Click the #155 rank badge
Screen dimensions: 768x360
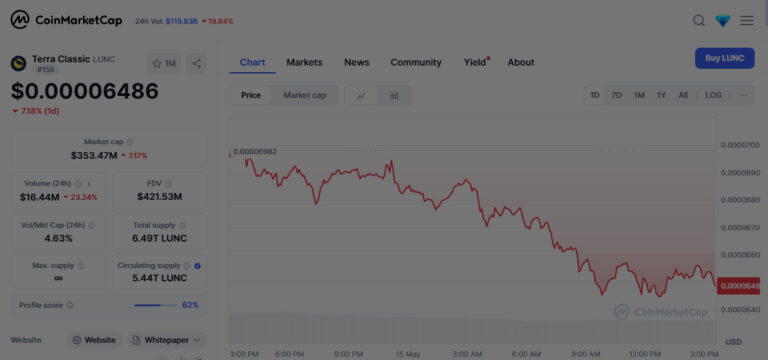(x=46, y=70)
